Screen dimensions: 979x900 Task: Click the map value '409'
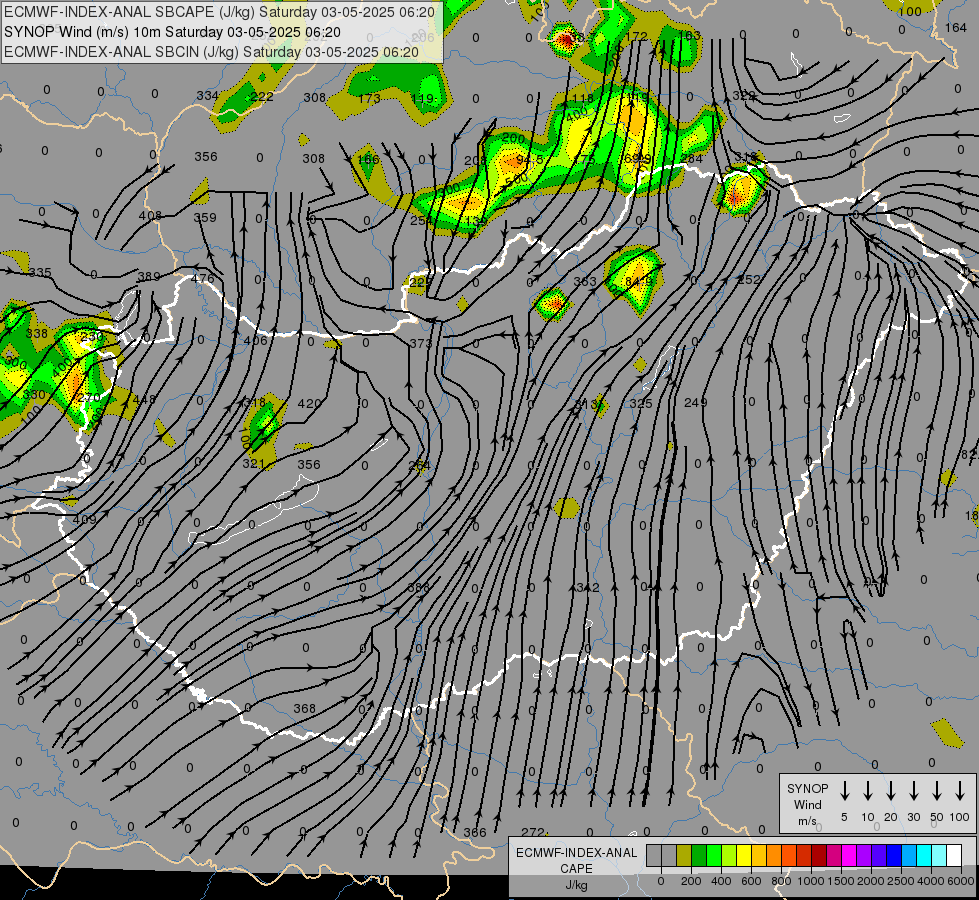[x=84, y=520]
